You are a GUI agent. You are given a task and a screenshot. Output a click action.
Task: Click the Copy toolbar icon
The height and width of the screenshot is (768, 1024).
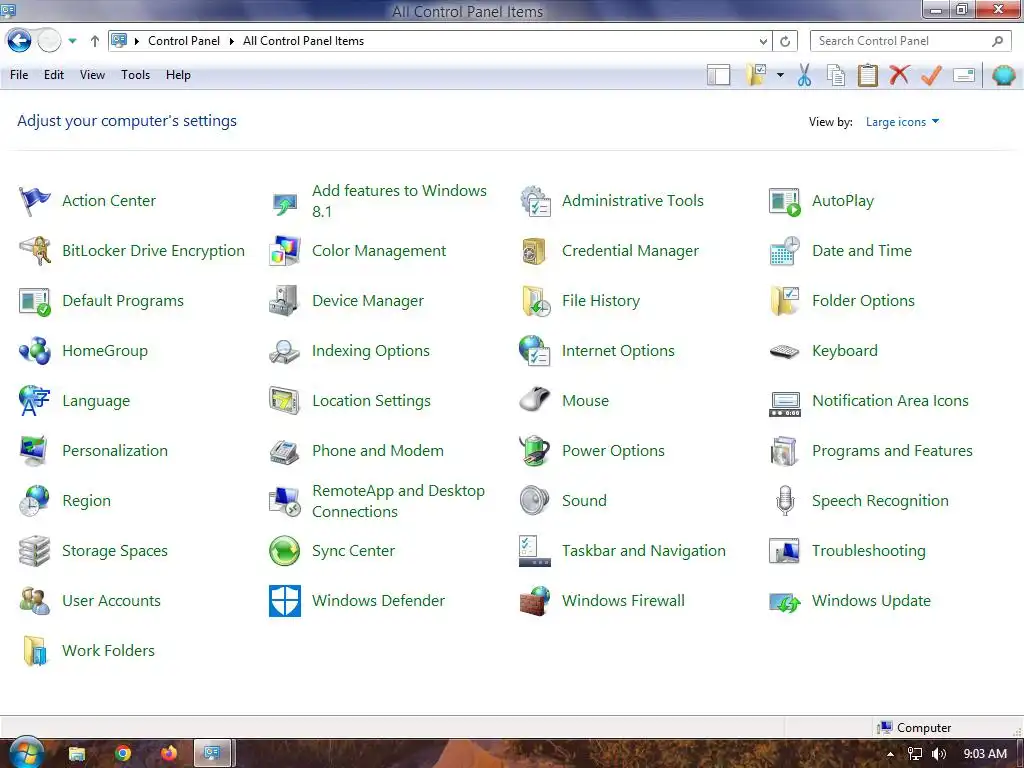click(x=836, y=75)
